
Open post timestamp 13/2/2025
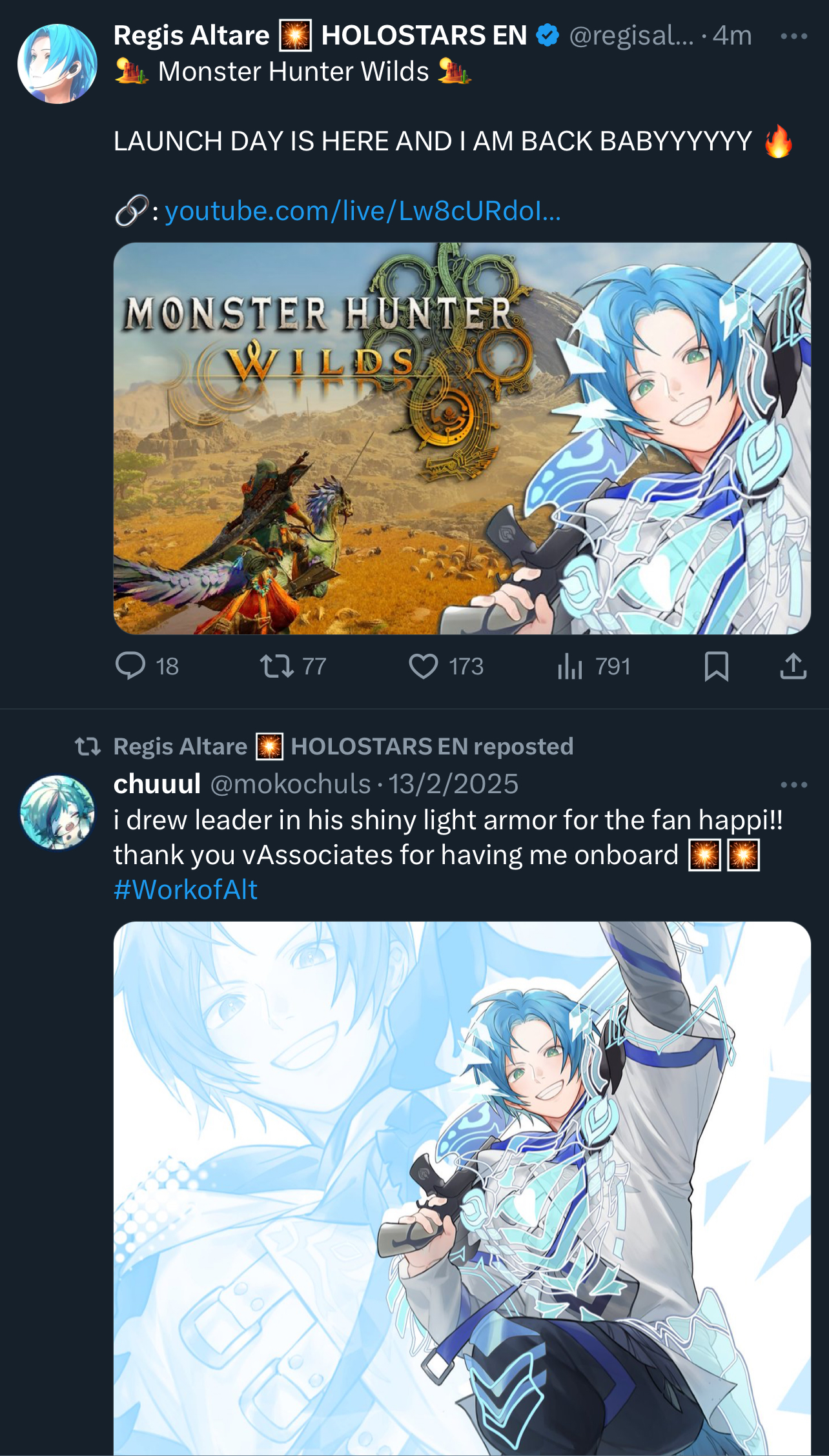pos(453,784)
